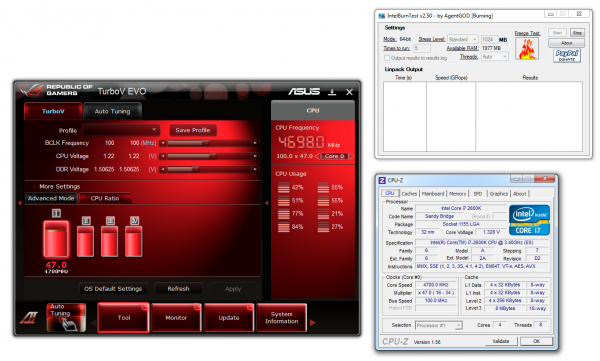Select core IV ratio bar

pyautogui.click(x=134, y=241)
